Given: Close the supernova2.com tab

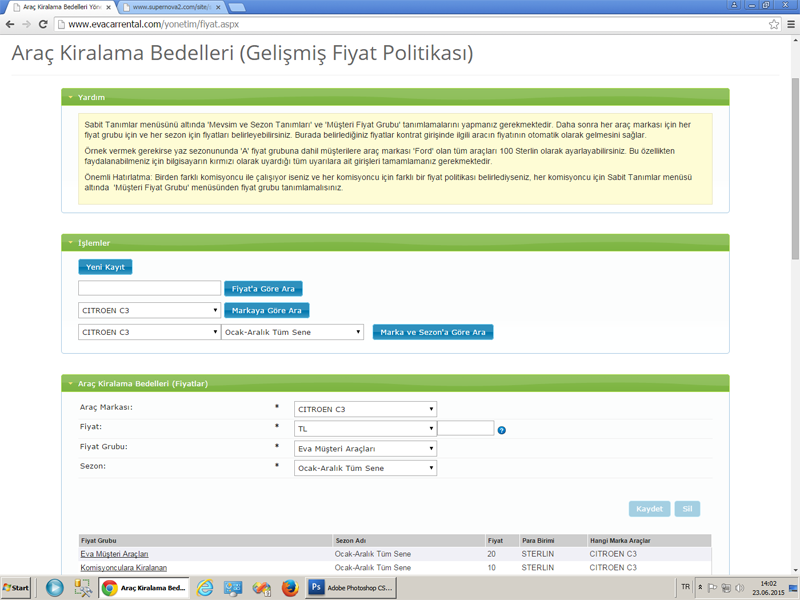Looking at the screenshot, I should click(x=218, y=7).
